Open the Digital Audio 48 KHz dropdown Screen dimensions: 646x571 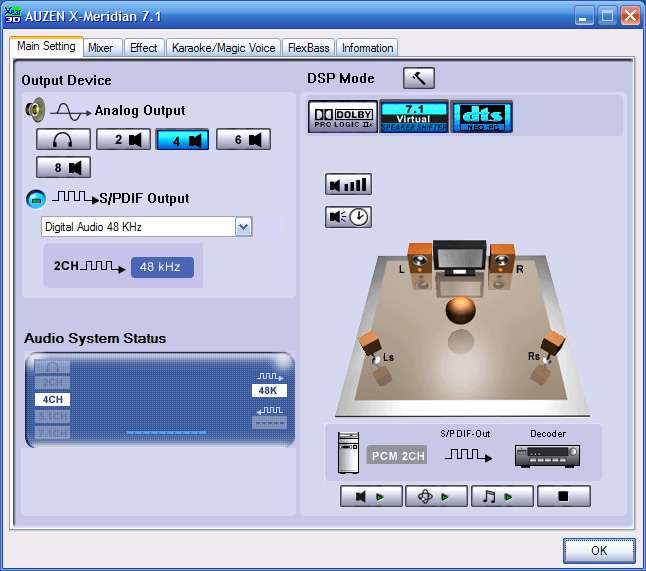click(243, 227)
